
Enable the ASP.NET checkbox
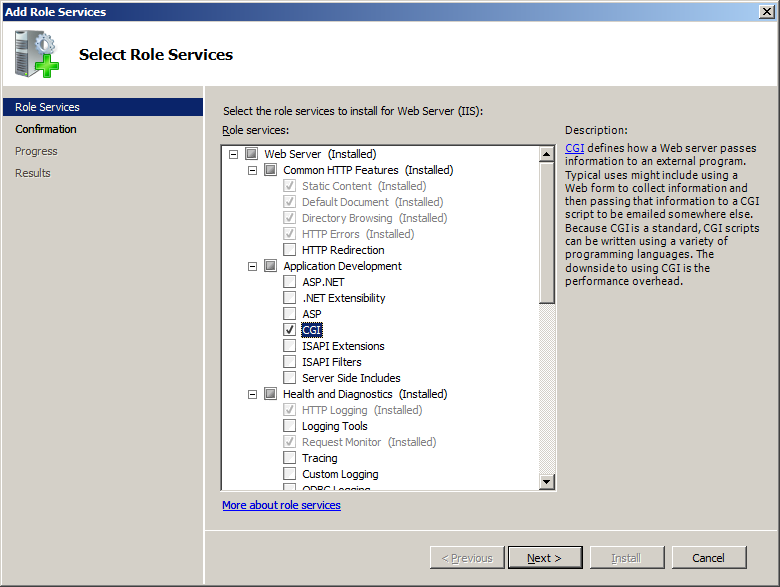290,282
